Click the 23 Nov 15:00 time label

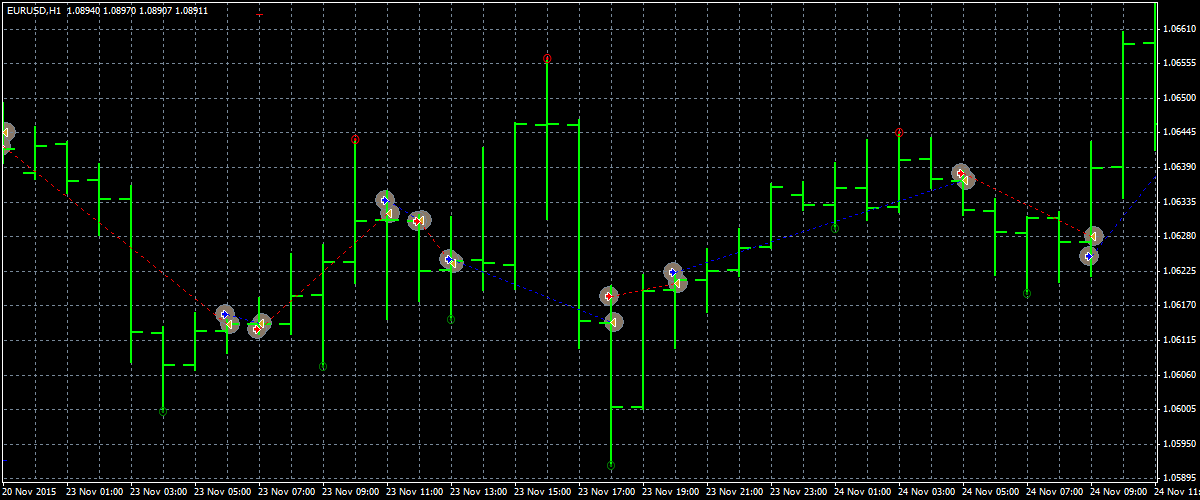542,492
